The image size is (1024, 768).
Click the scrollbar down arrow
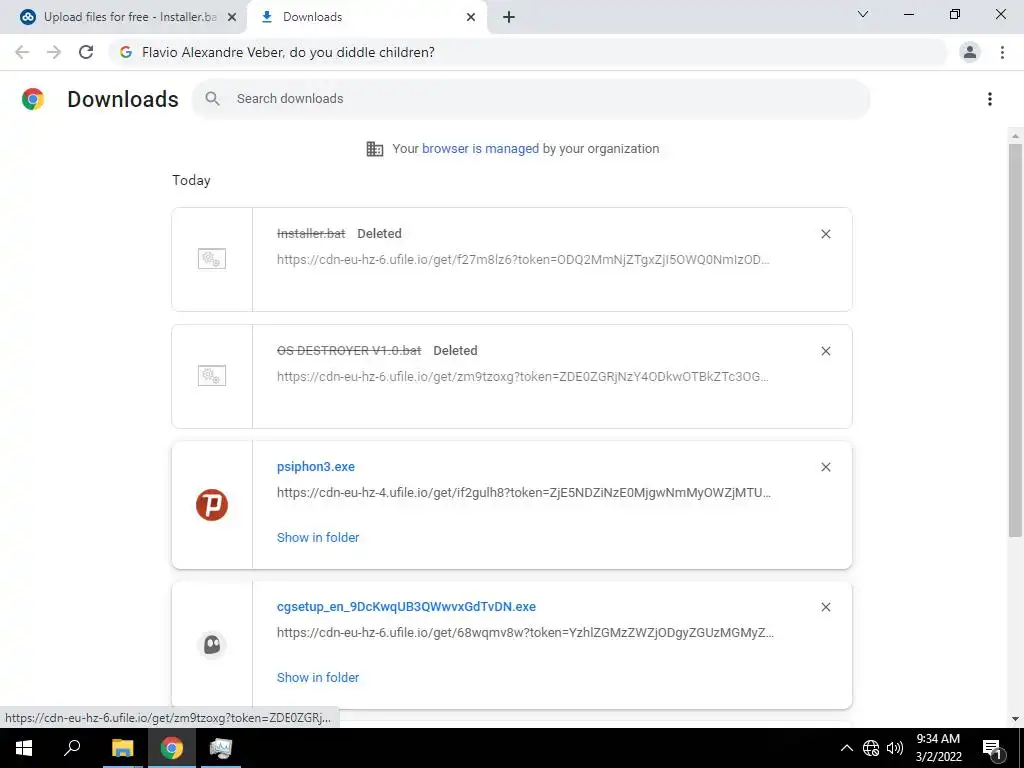click(1015, 719)
